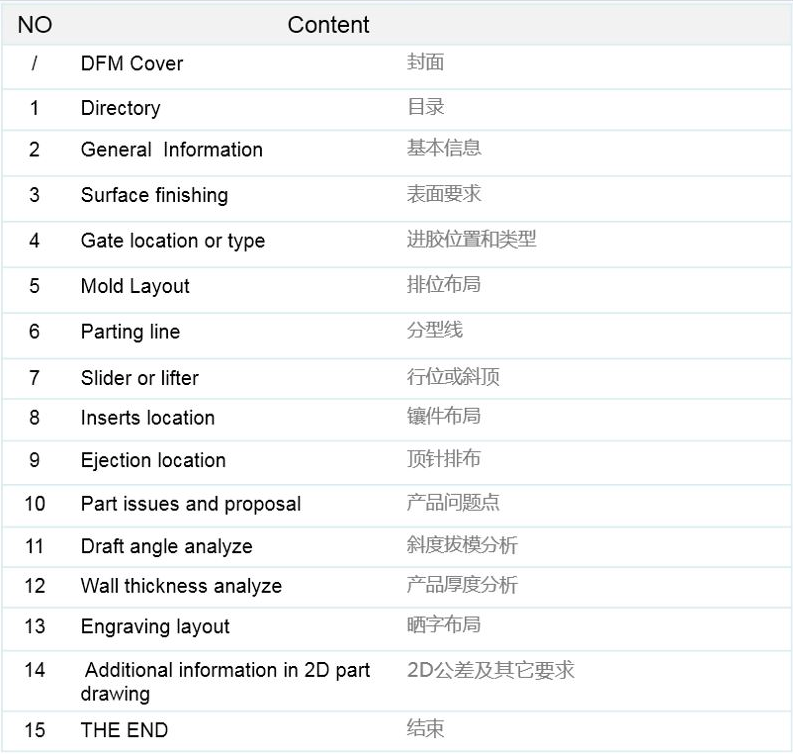Screen dimensions: 793x754
Task: Jump to 'Draft angle analyze'
Action: [x=166, y=546]
